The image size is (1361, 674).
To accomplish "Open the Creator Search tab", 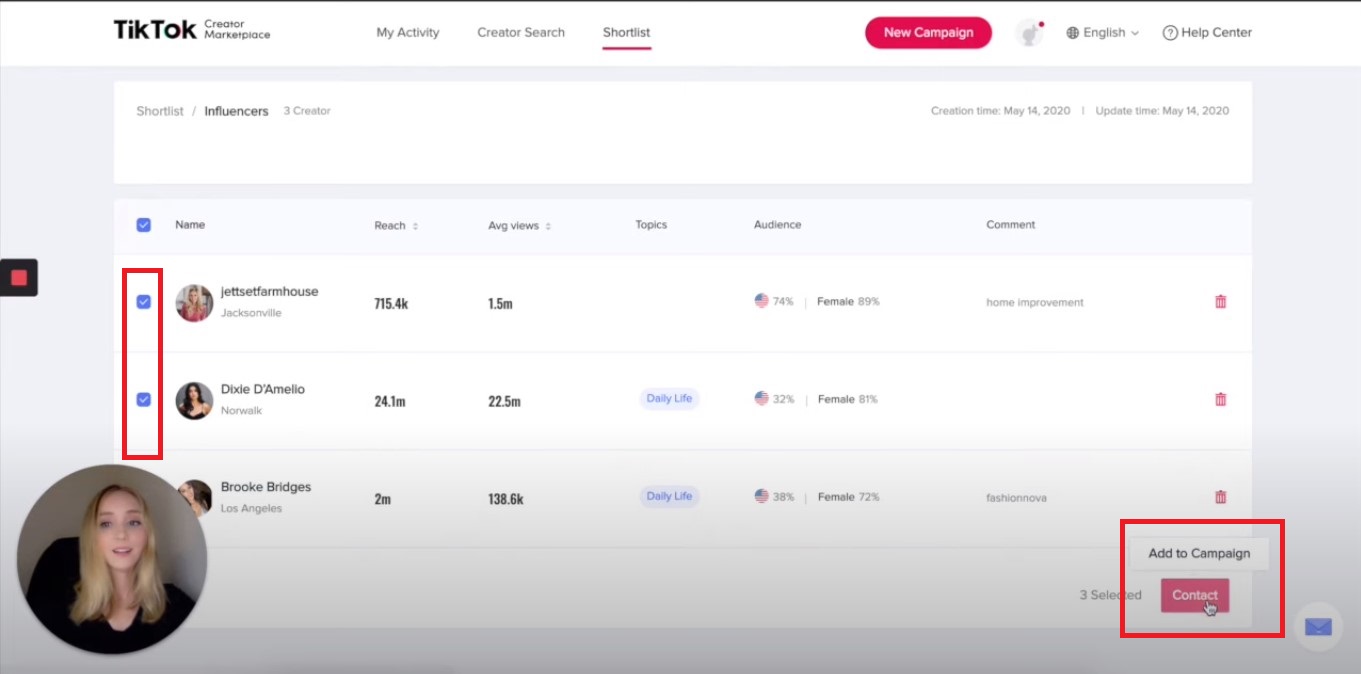I will pyautogui.click(x=521, y=33).
